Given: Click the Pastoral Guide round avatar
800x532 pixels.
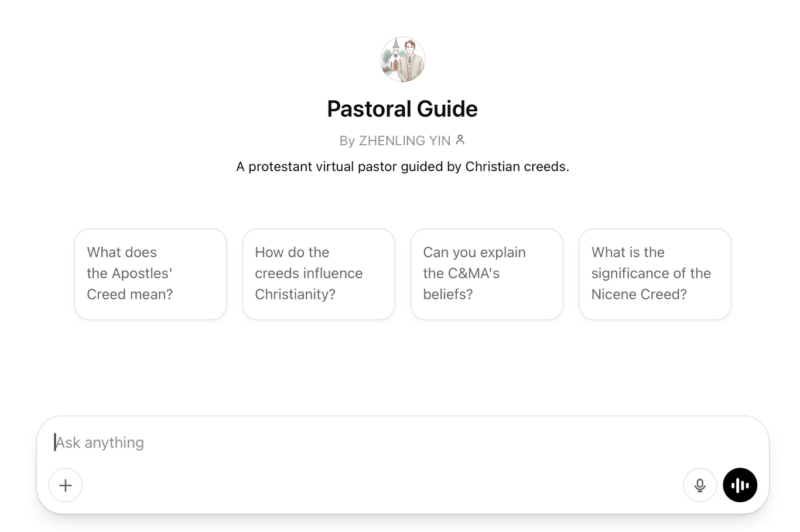Looking at the screenshot, I should [403, 59].
